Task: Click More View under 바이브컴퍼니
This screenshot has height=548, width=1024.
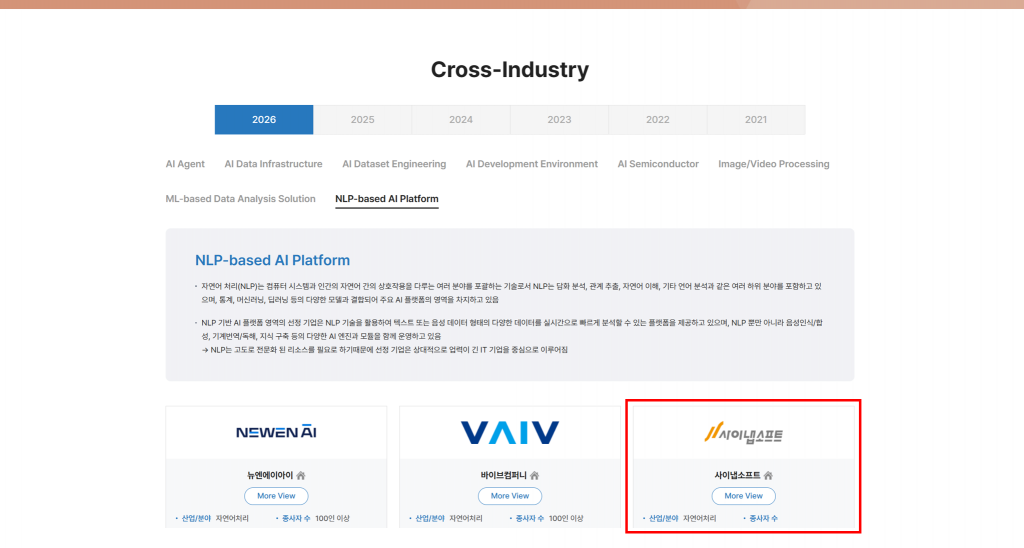Action: click(510, 496)
